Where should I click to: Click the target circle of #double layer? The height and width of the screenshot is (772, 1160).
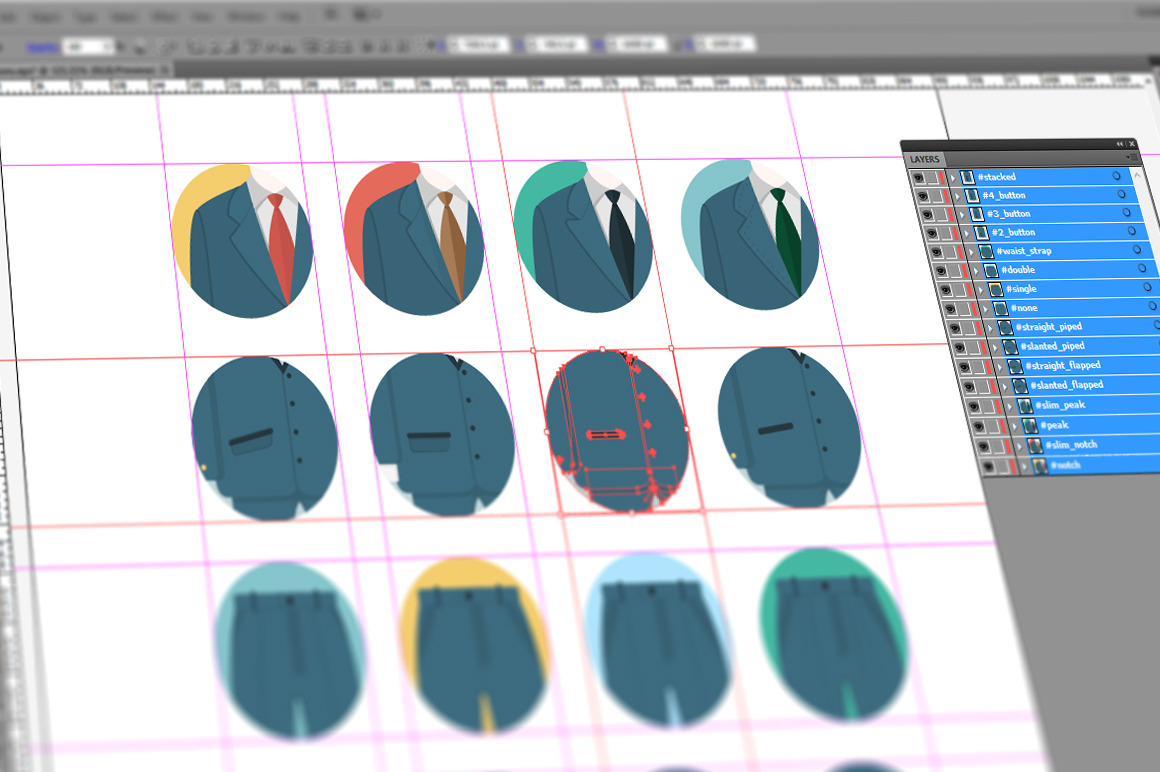(x=1141, y=269)
